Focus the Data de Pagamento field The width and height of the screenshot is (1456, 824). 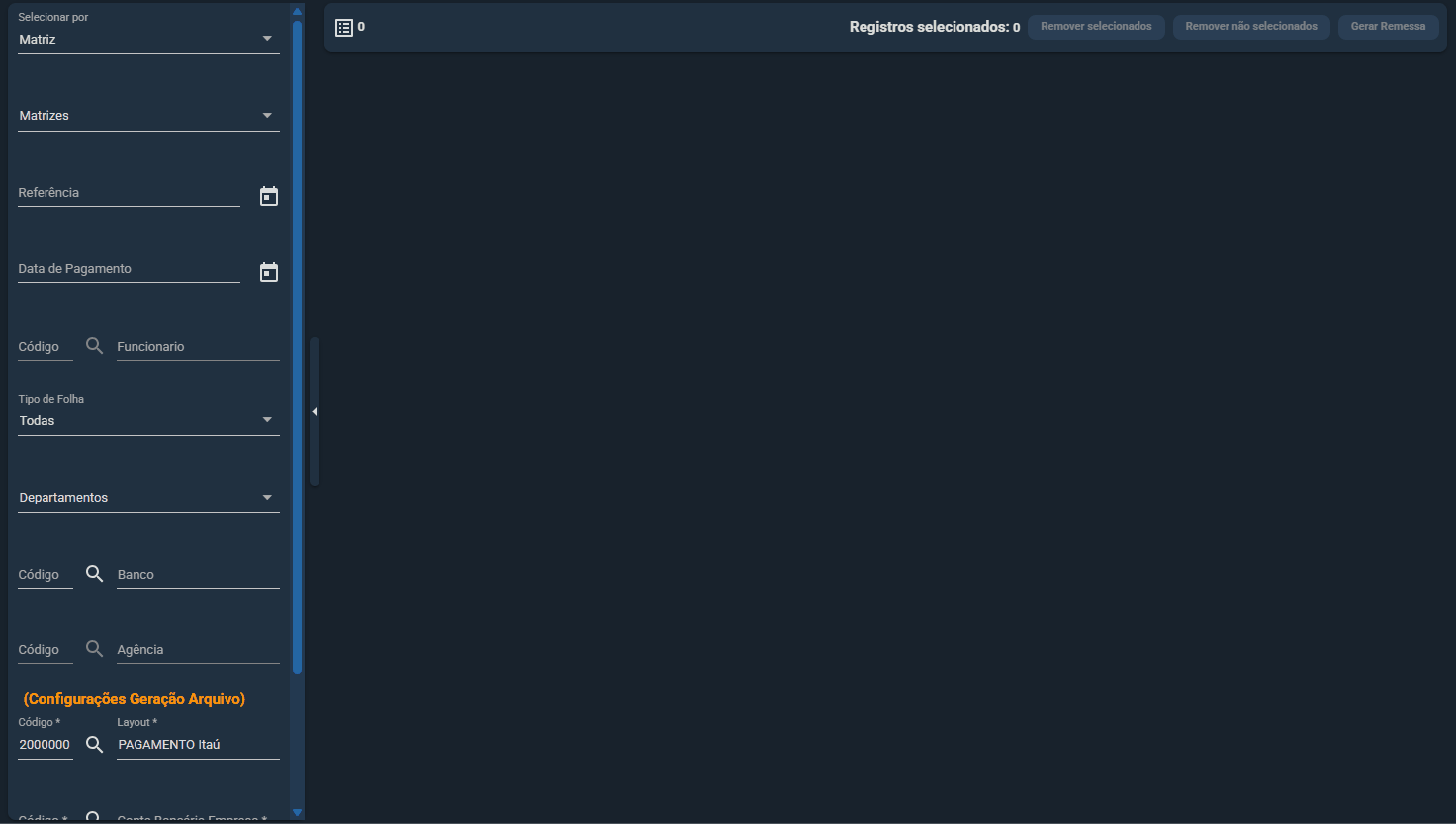(129, 269)
